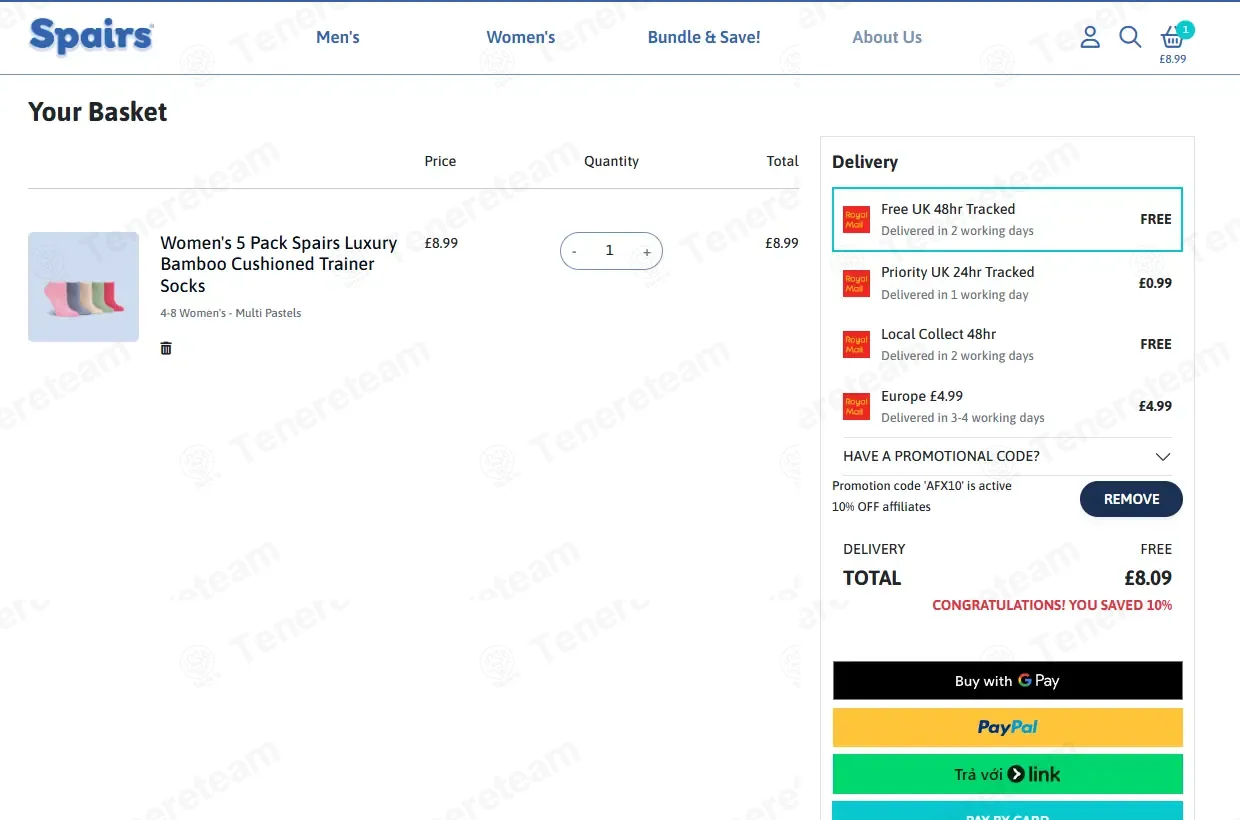The image size is (1240, 820).
Task: Click Congratulations! You saved 10% message
Action: pos(1052,605)
